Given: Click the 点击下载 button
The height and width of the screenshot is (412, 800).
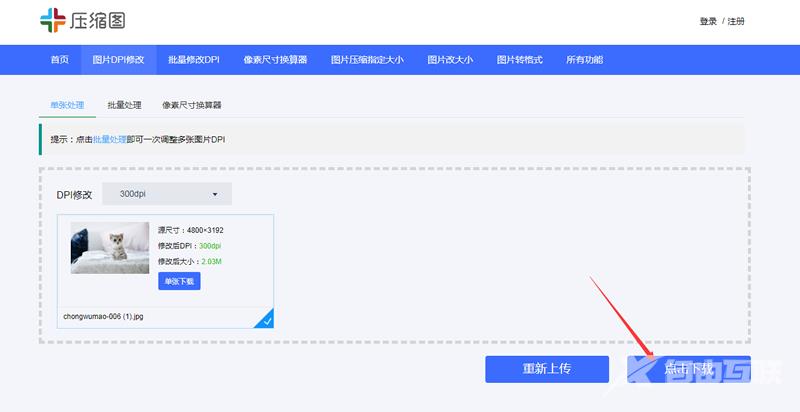Looking at the screenshot, I should point(688,369).
